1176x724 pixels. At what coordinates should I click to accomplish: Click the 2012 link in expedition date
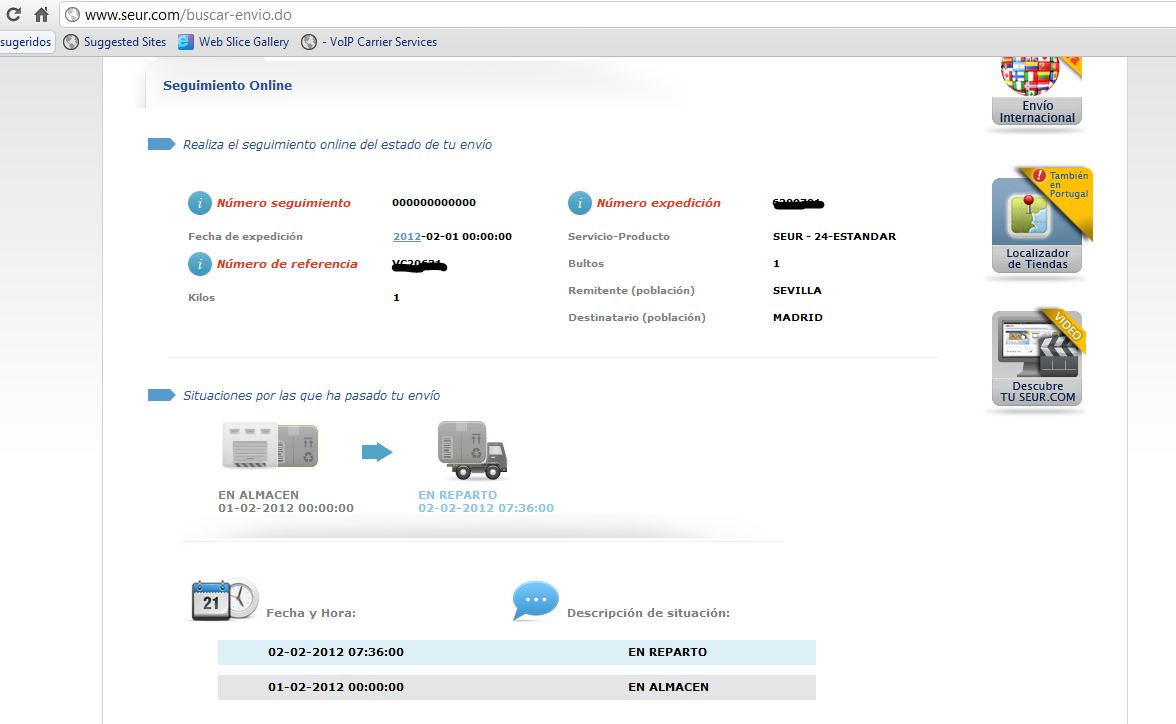pyautogui.click(x=406, y=237)
